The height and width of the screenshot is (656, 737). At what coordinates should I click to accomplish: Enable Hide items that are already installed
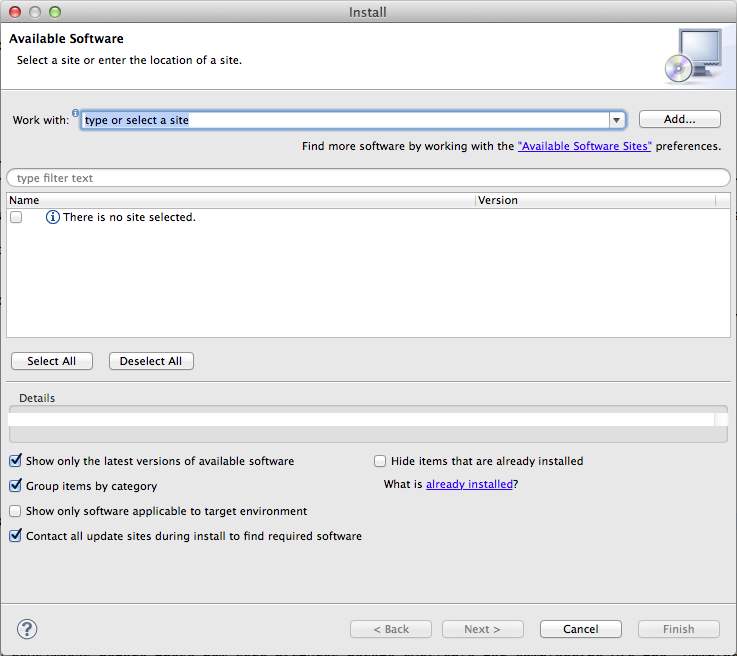click(380, 461)
